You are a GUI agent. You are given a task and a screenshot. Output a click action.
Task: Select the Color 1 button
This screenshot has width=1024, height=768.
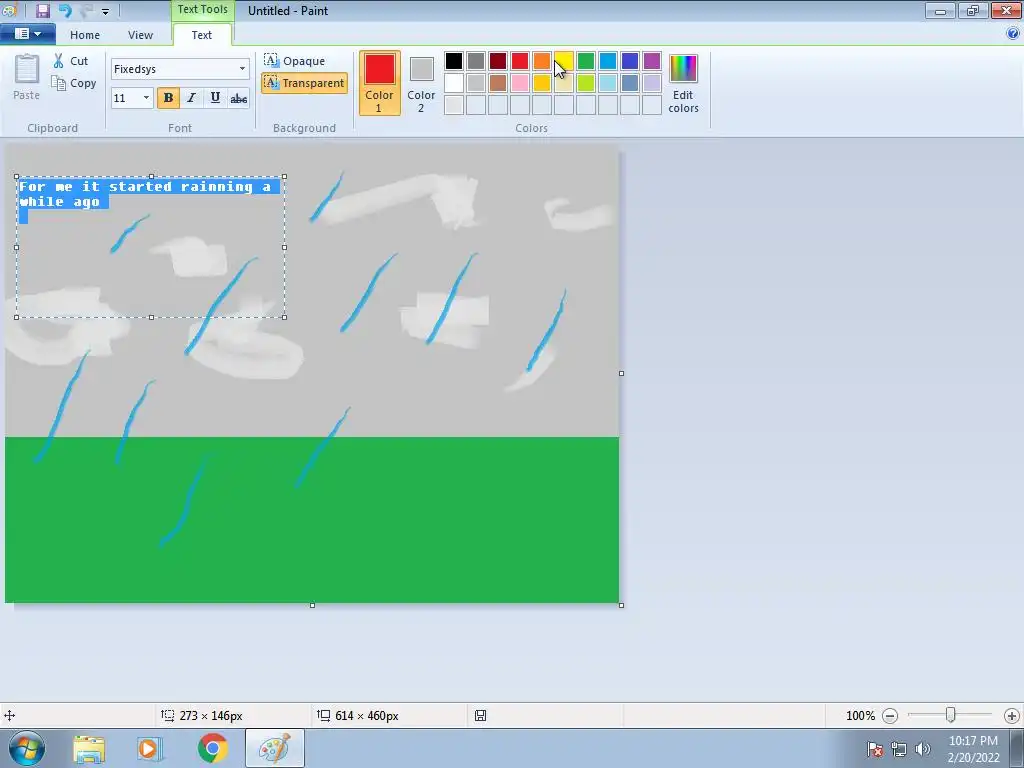tap(379, 83)
